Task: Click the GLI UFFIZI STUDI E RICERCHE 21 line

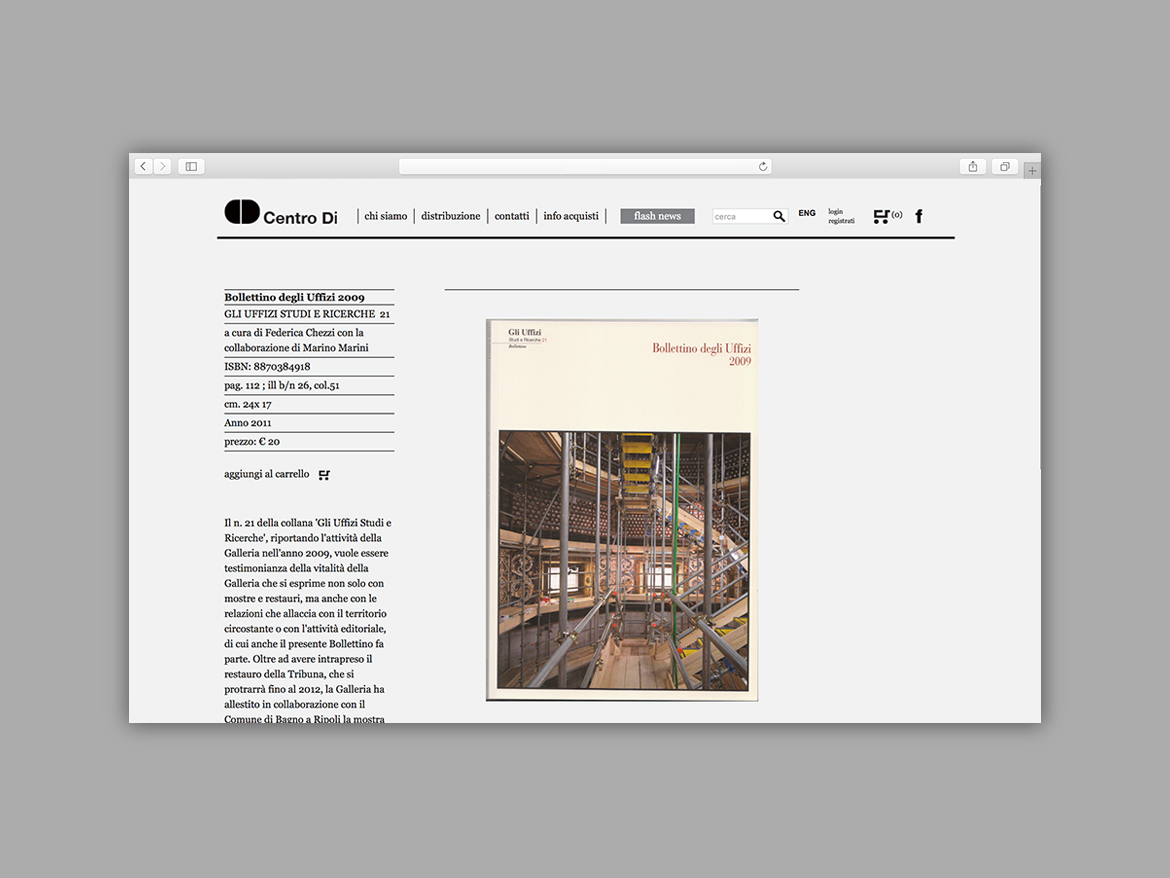Action: 309,314
